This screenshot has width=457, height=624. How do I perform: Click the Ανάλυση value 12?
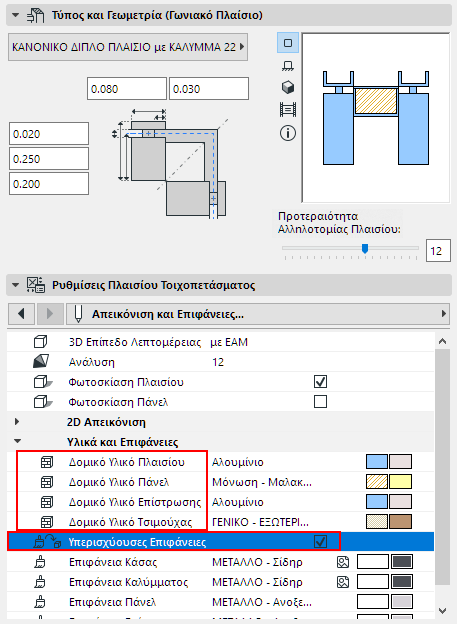(218, 362)
